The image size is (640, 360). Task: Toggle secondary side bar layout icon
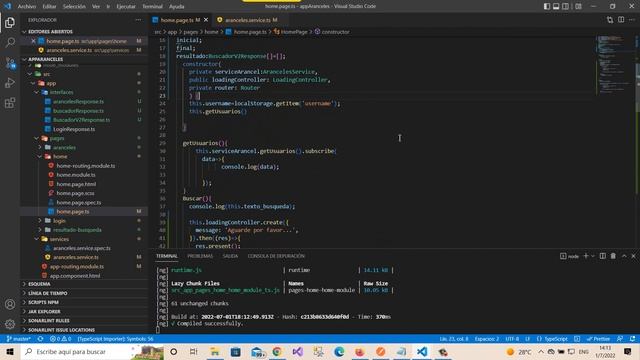click(565, 6)
